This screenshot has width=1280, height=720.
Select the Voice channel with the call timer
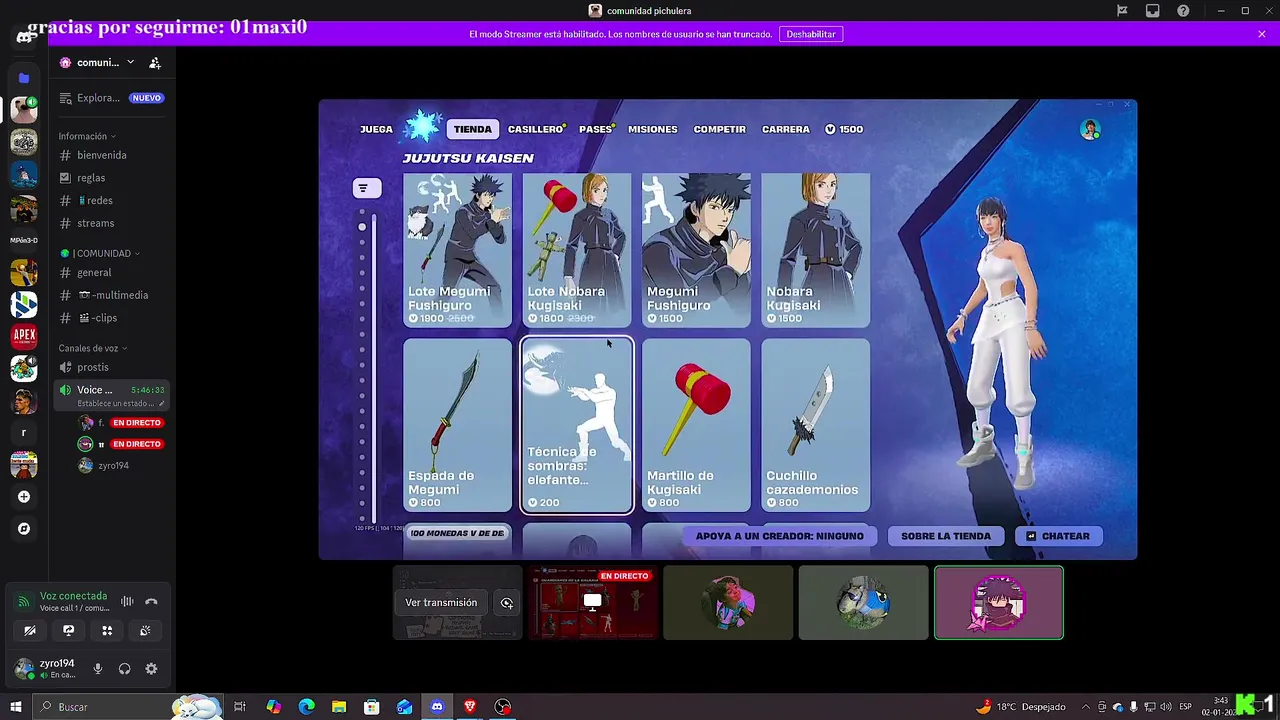click(112, 395)
